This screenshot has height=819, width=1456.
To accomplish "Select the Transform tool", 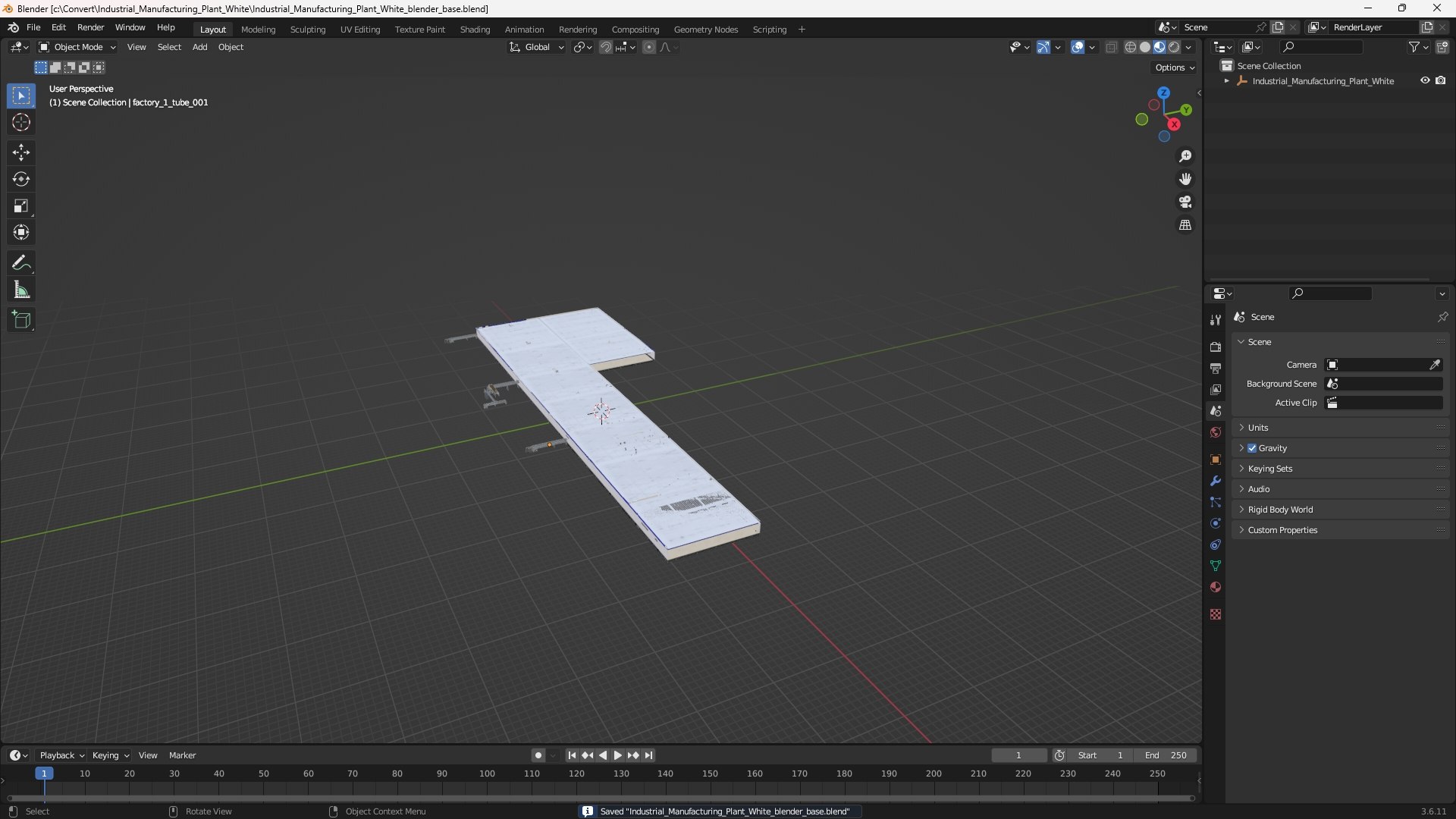I will (20, 232).
